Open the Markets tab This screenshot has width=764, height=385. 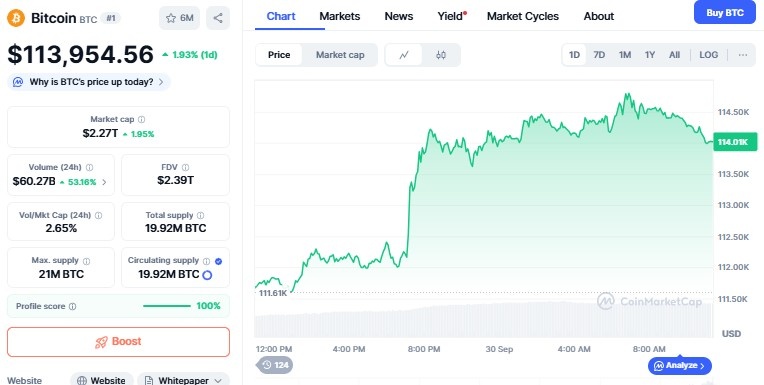[x=340, y=16]
